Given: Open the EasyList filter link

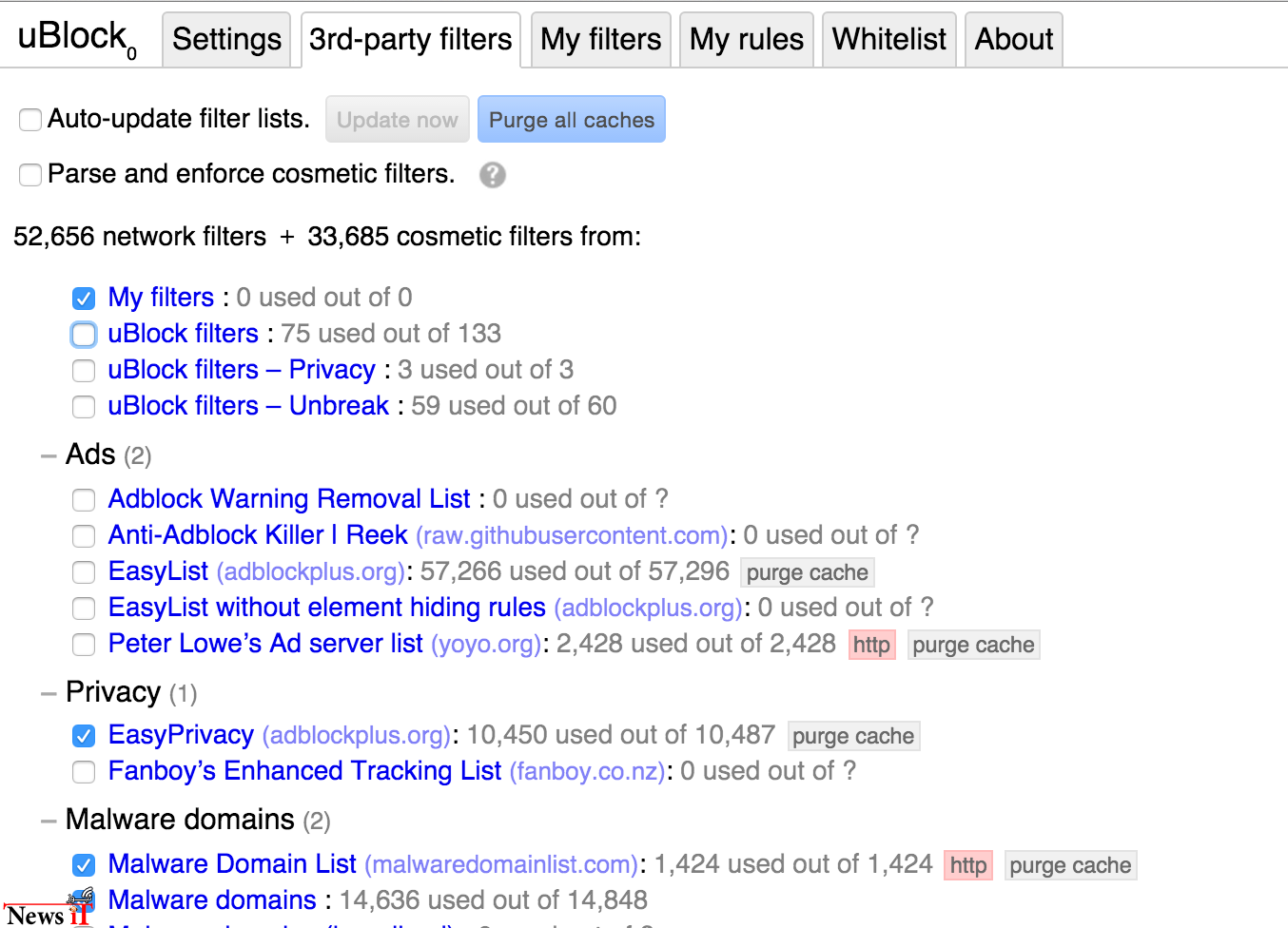Looking at the screenshot, I should point(158,571).
